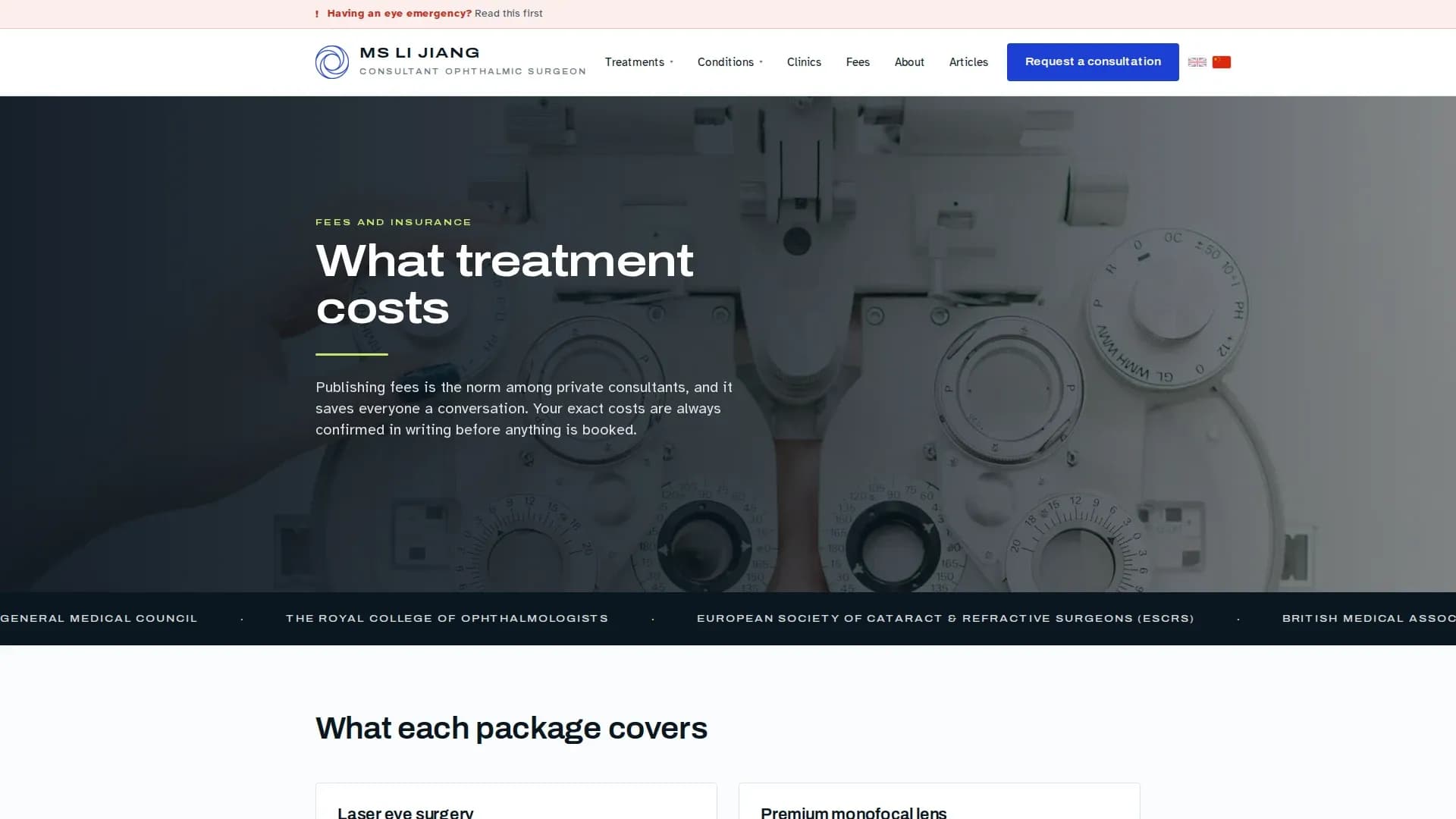Viewport: 1456px width, 819px height.
Task: Click 'What each package covers' heading
Action: tap(511, 728)
